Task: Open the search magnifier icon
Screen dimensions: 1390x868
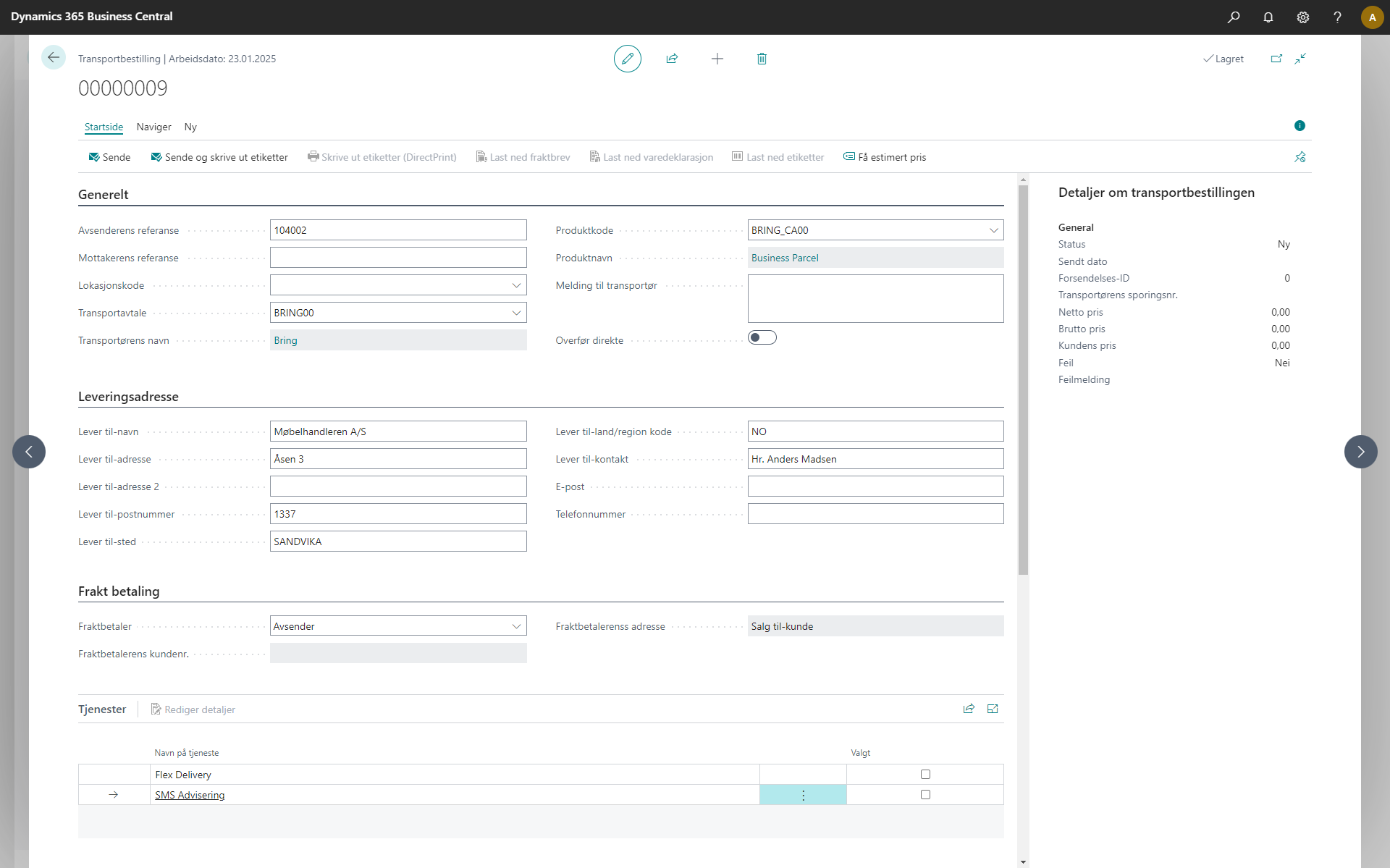Action: pyautogui.click(x=1233, y=17)
